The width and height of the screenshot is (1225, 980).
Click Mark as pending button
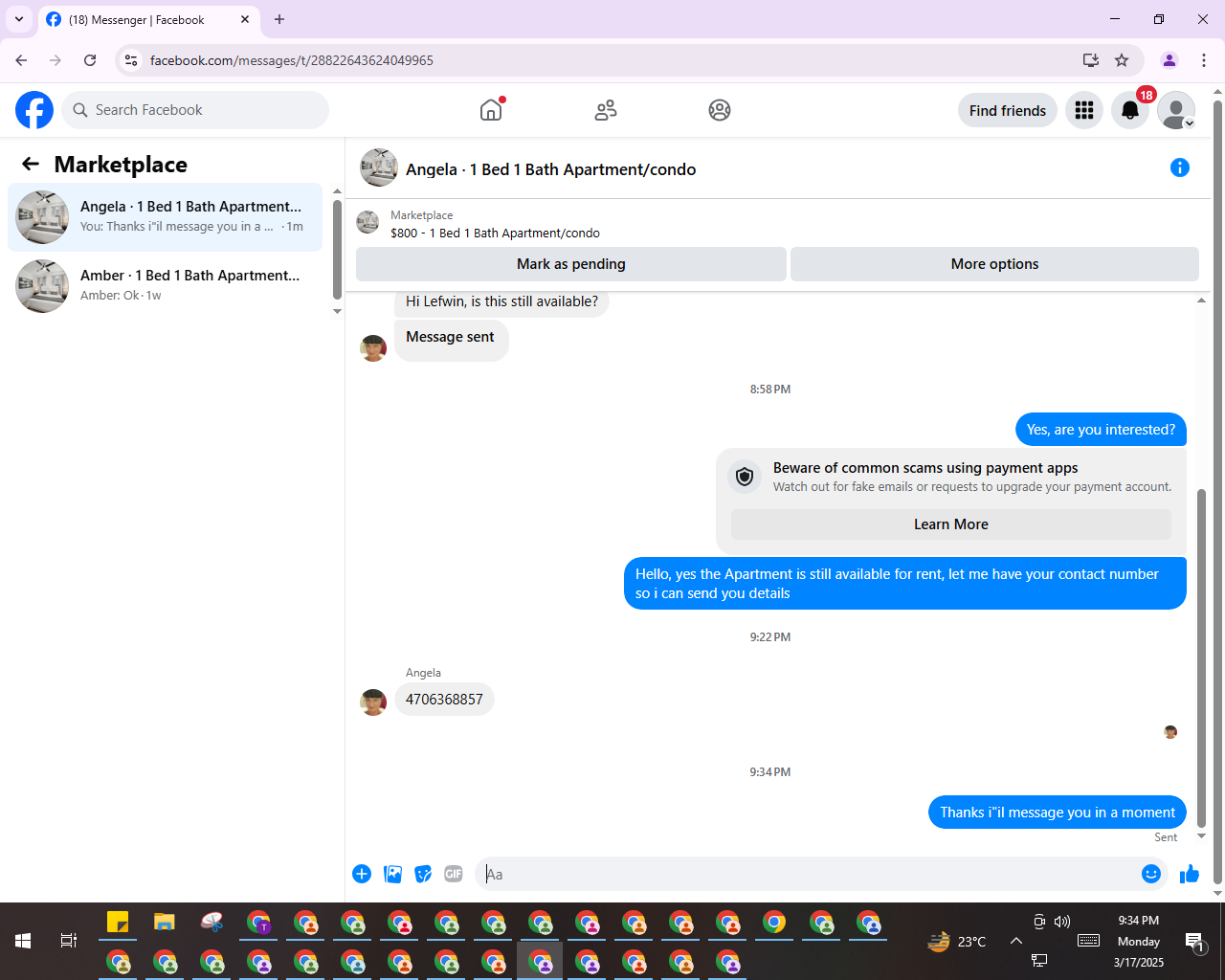pos(571,264)
